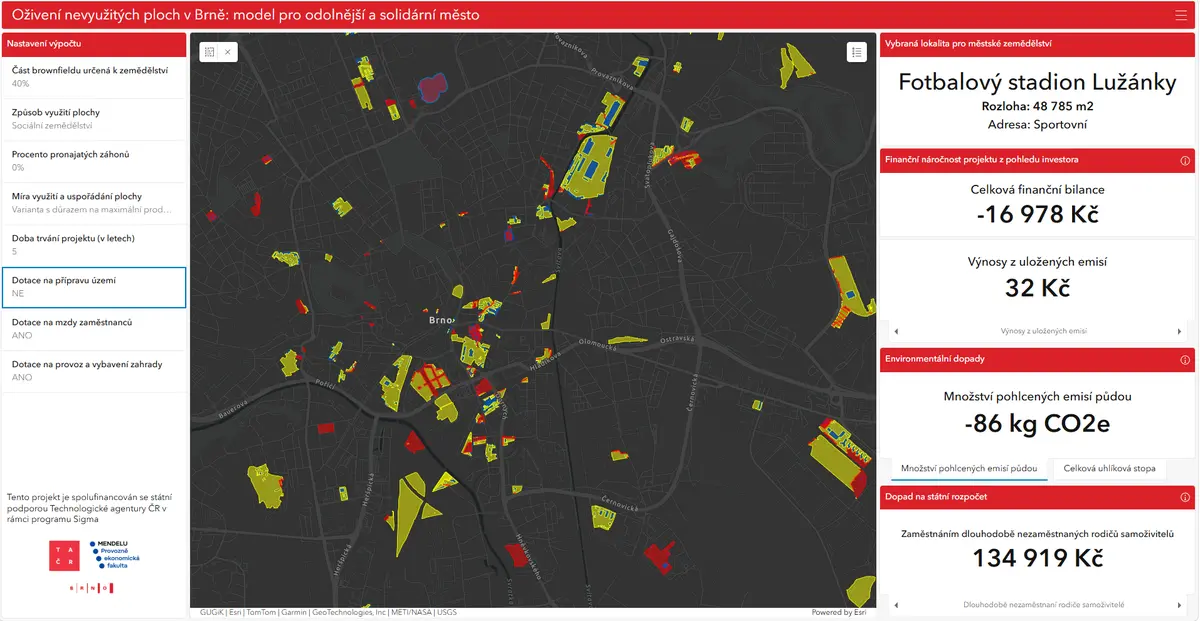
Task: Toggle Dotace na mzdy zaměstnanců setting
Action: tap(94, 329)
